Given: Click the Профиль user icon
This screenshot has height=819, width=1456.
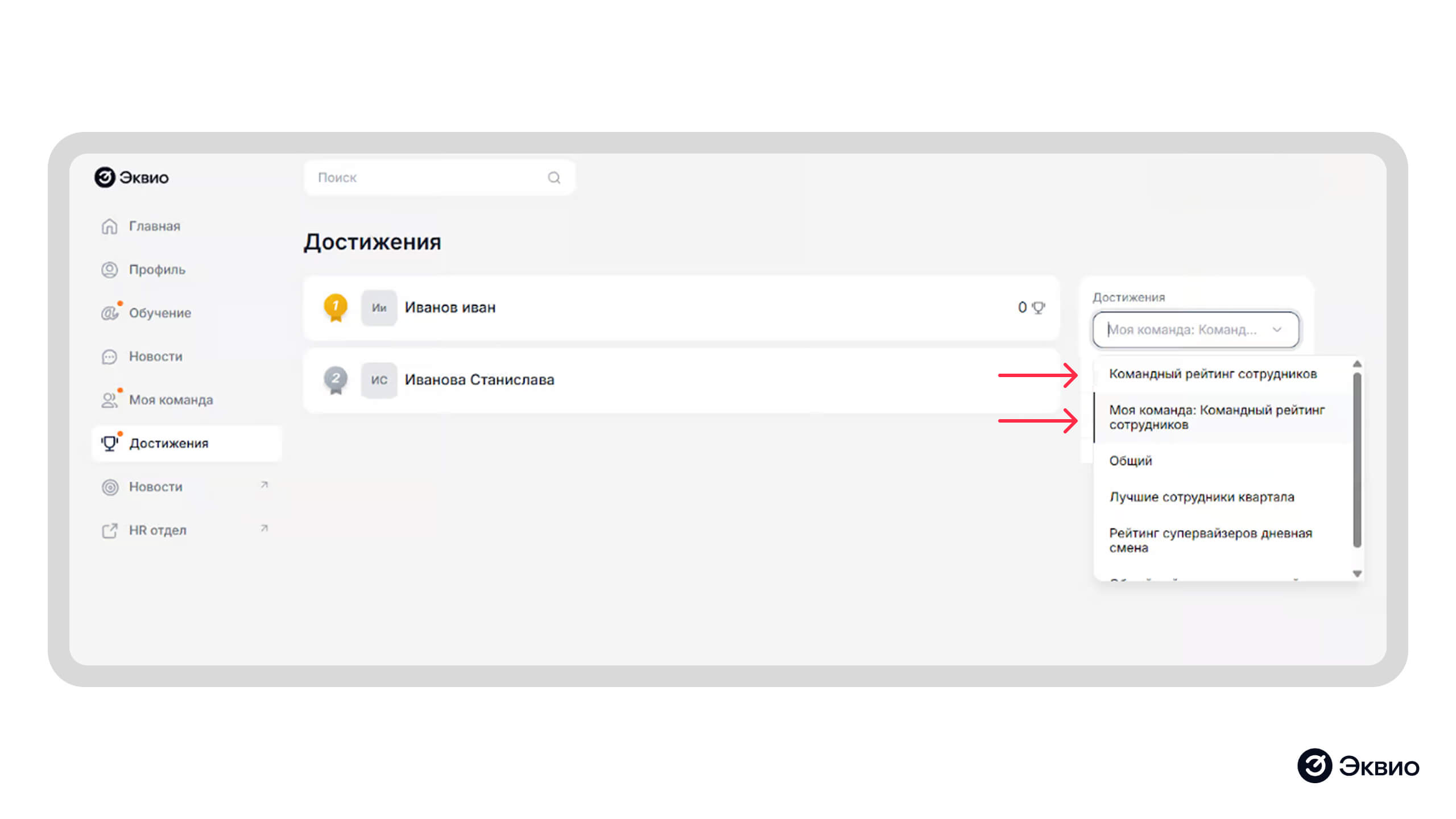Looking at the screenshot, I should [x=109, y=270].
